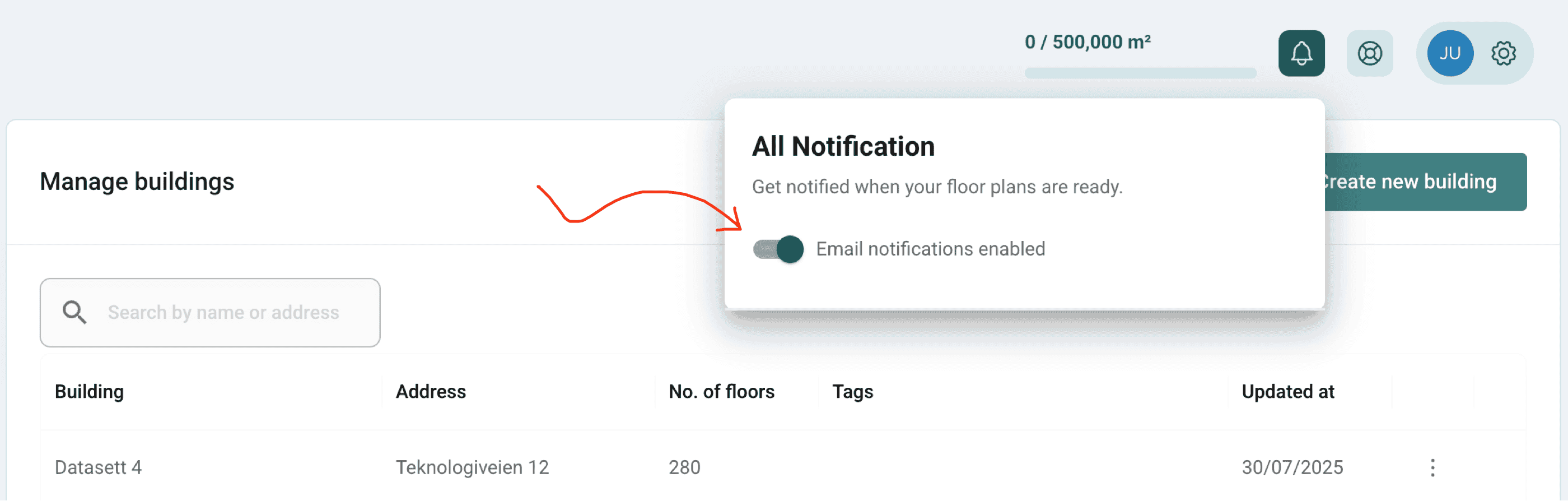Sort by the Building column header
The width and height of the screenshot is (1568, 501).
tap(89, 391)
